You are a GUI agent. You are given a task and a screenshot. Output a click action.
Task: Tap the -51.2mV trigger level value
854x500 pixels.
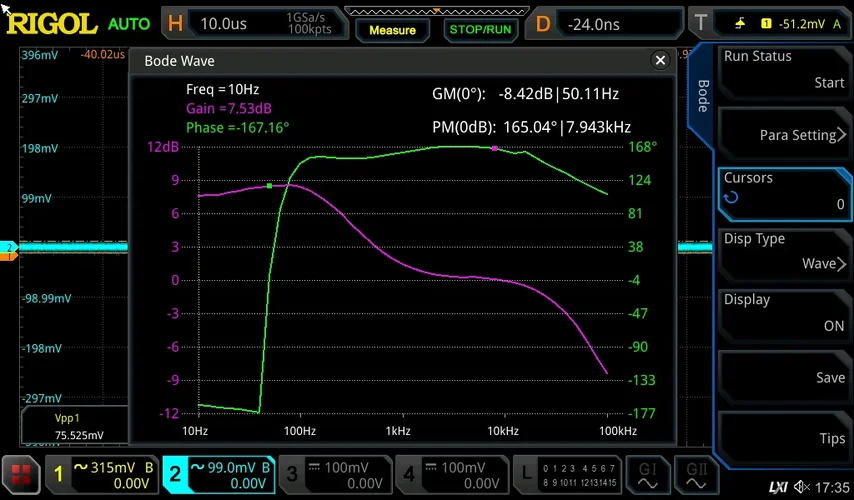(x=801, y=23)
